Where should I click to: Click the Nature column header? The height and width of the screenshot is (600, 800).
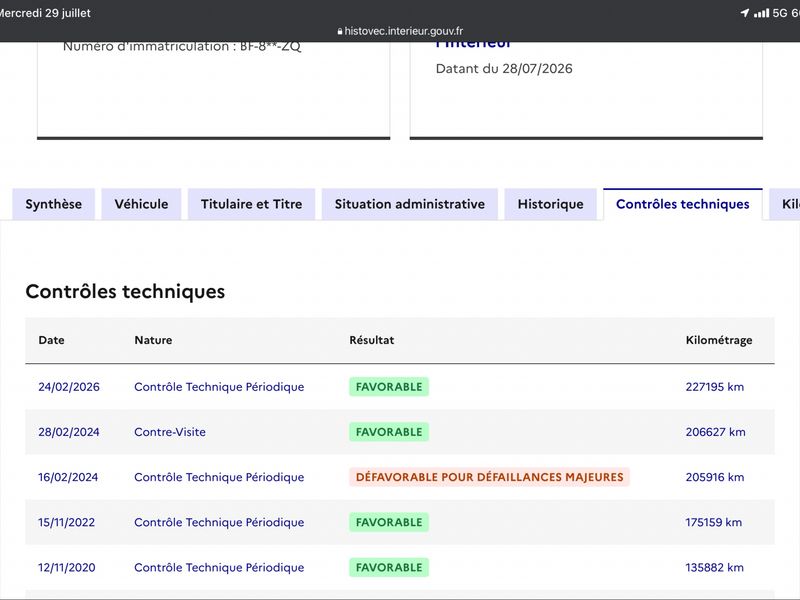pyautogui.click(x=153, y=340)
